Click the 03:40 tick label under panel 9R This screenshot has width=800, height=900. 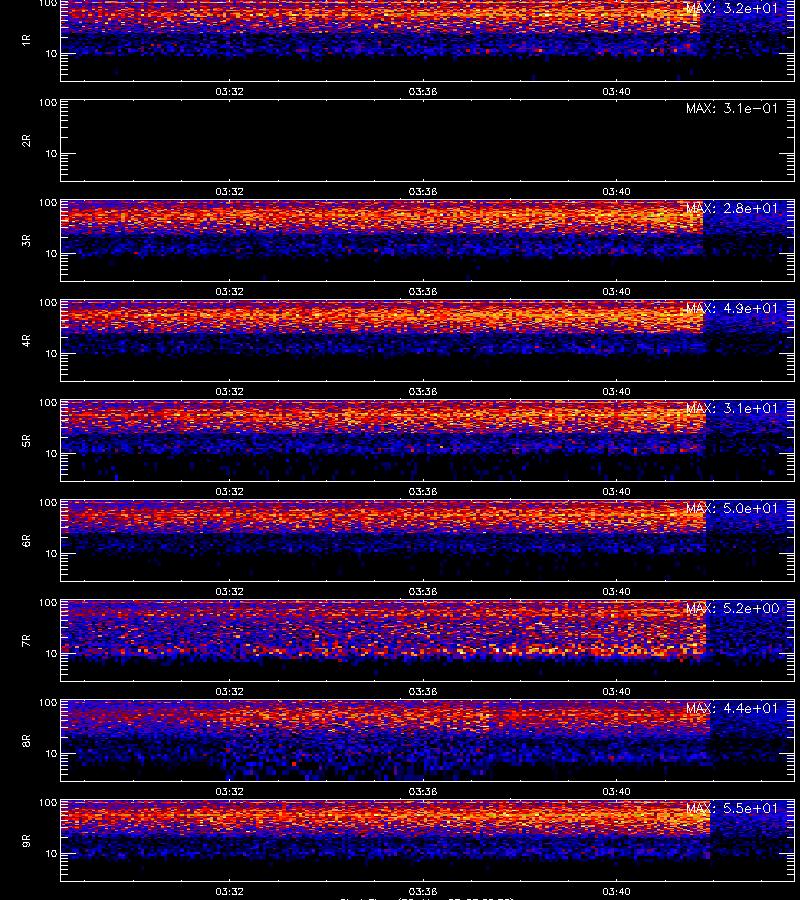616,891
